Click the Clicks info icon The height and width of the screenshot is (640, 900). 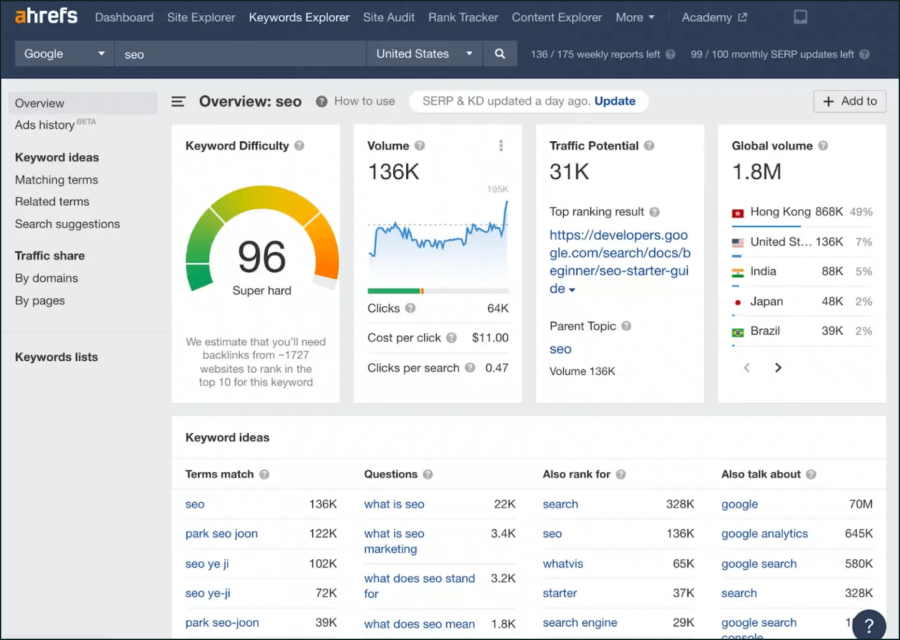click(410, 308)
